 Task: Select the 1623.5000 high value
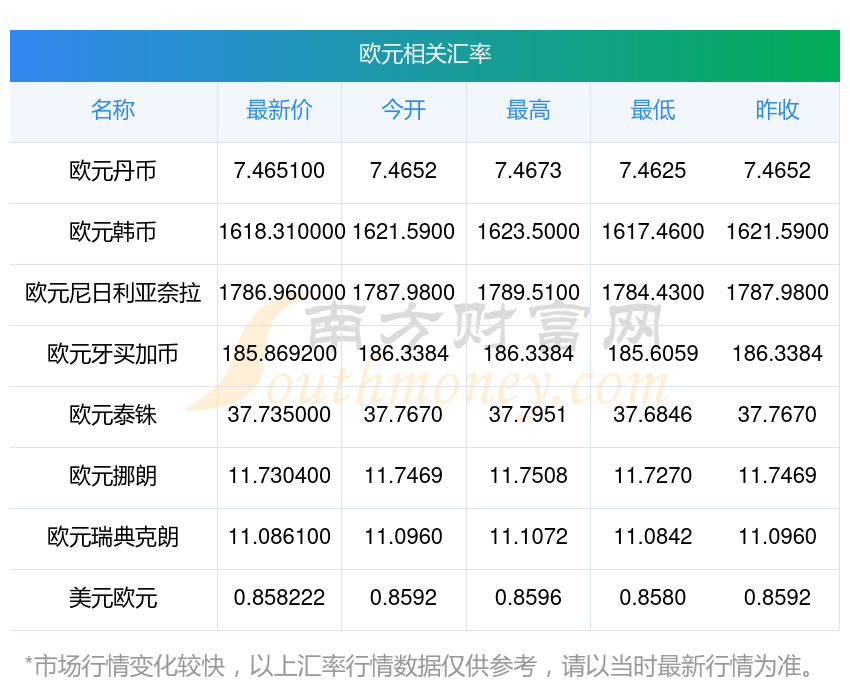[x=528, y=232]
